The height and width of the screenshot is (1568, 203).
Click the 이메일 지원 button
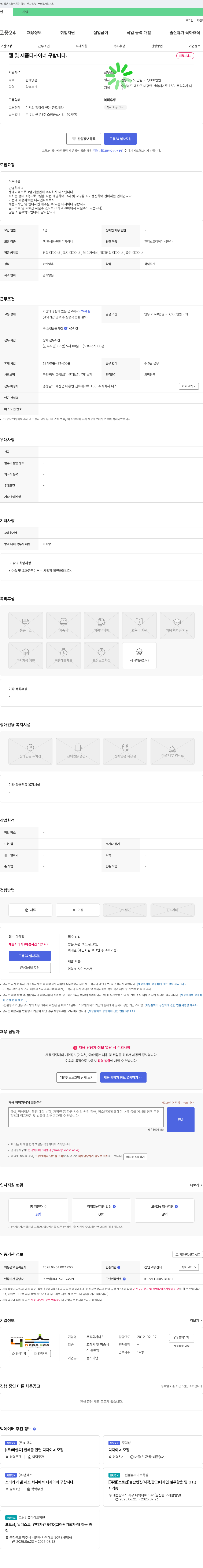pos(30,968)
